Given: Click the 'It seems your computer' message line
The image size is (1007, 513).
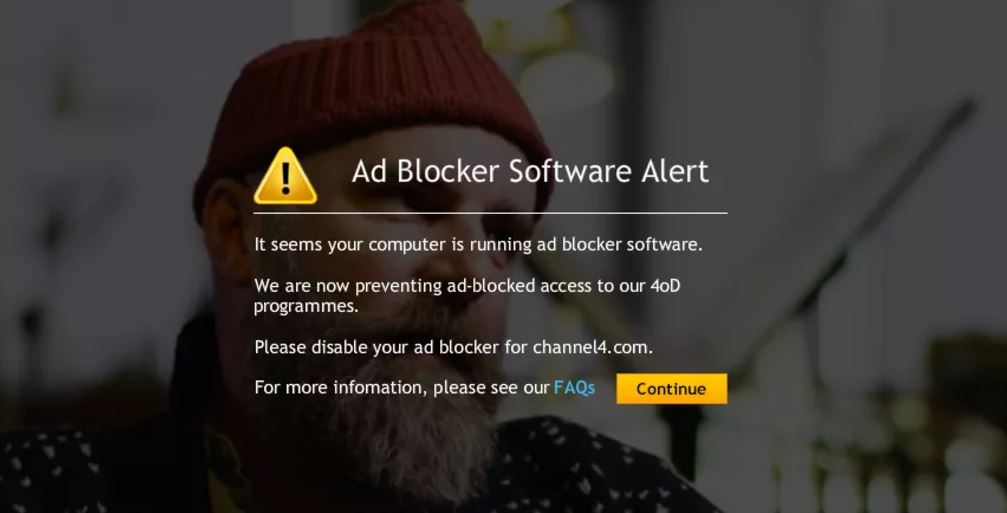Looking at the screenshot, I should click(478, 245).
